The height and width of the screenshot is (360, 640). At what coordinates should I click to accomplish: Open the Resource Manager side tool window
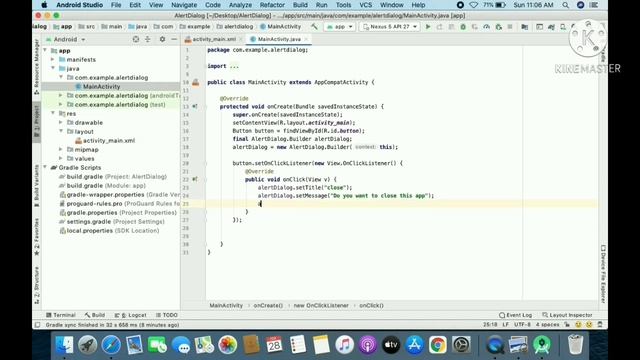[37, 67]
